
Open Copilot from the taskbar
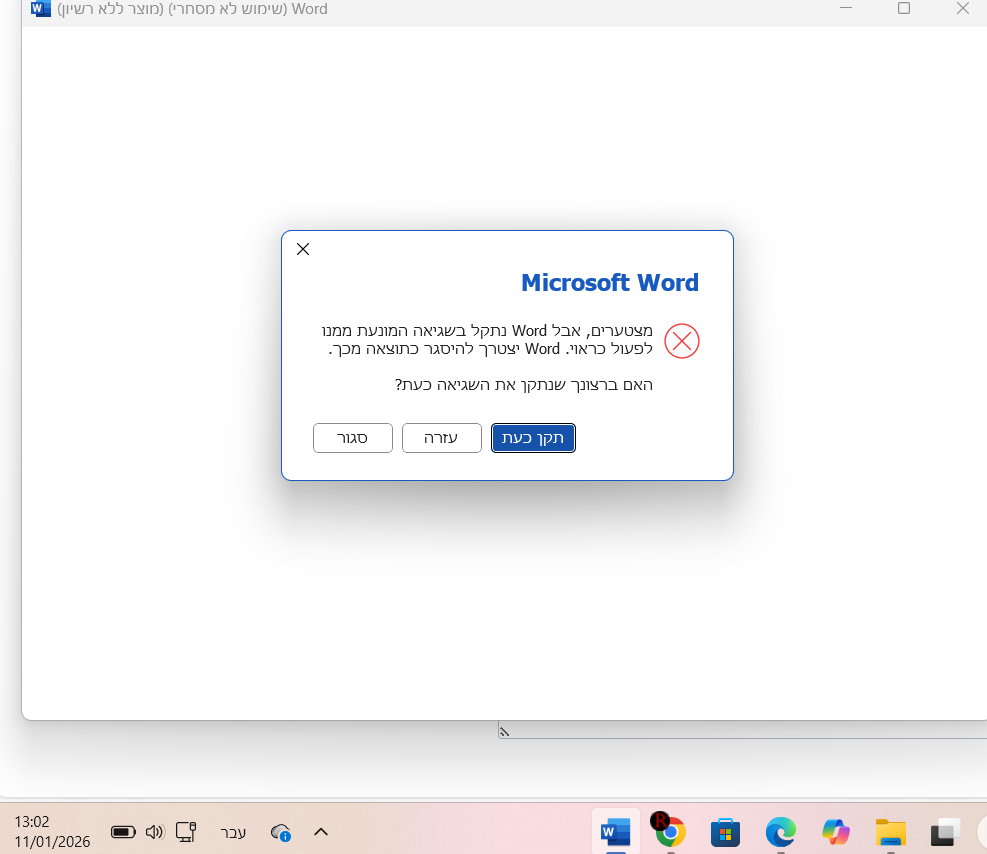tap(836, 832)
